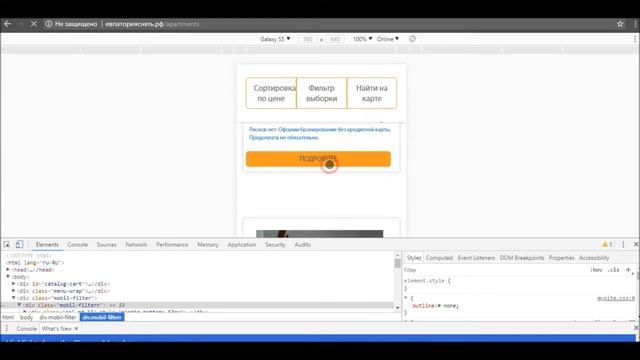Viewport: 640px width, 360px height.
Task: Toggle .cls class editor
Action: pos(613,270)
